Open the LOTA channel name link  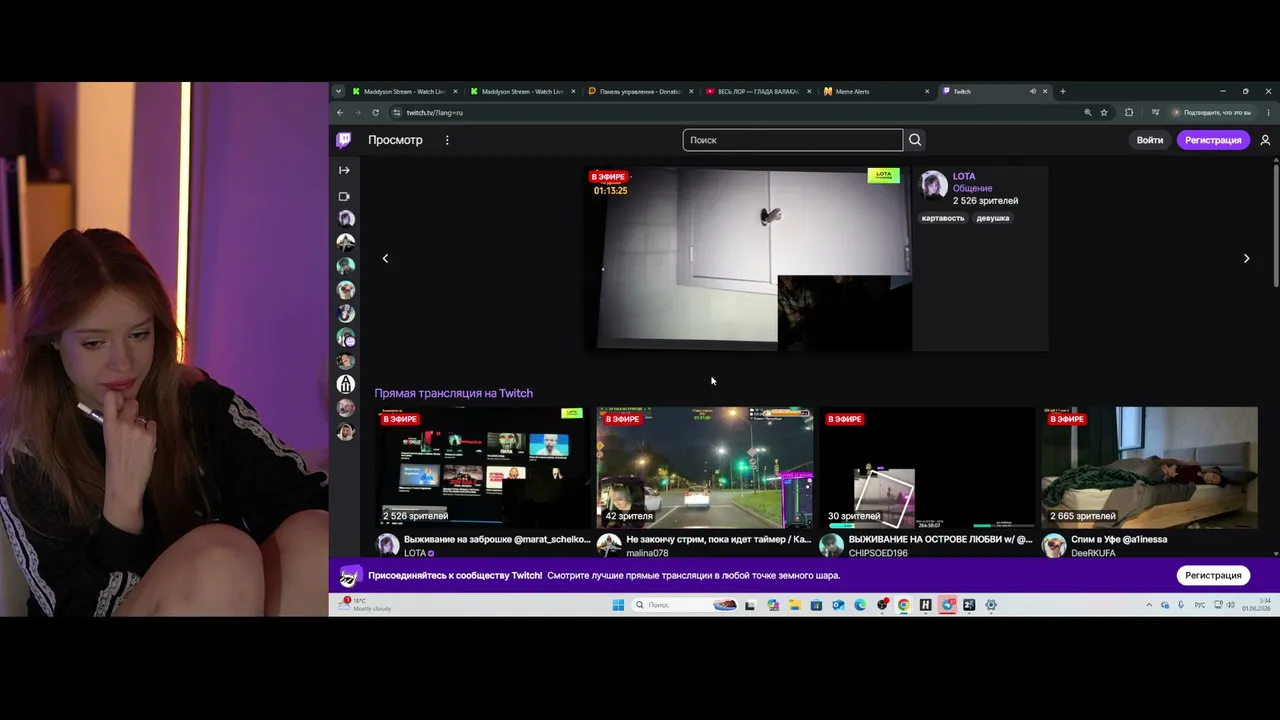(964, 176)
